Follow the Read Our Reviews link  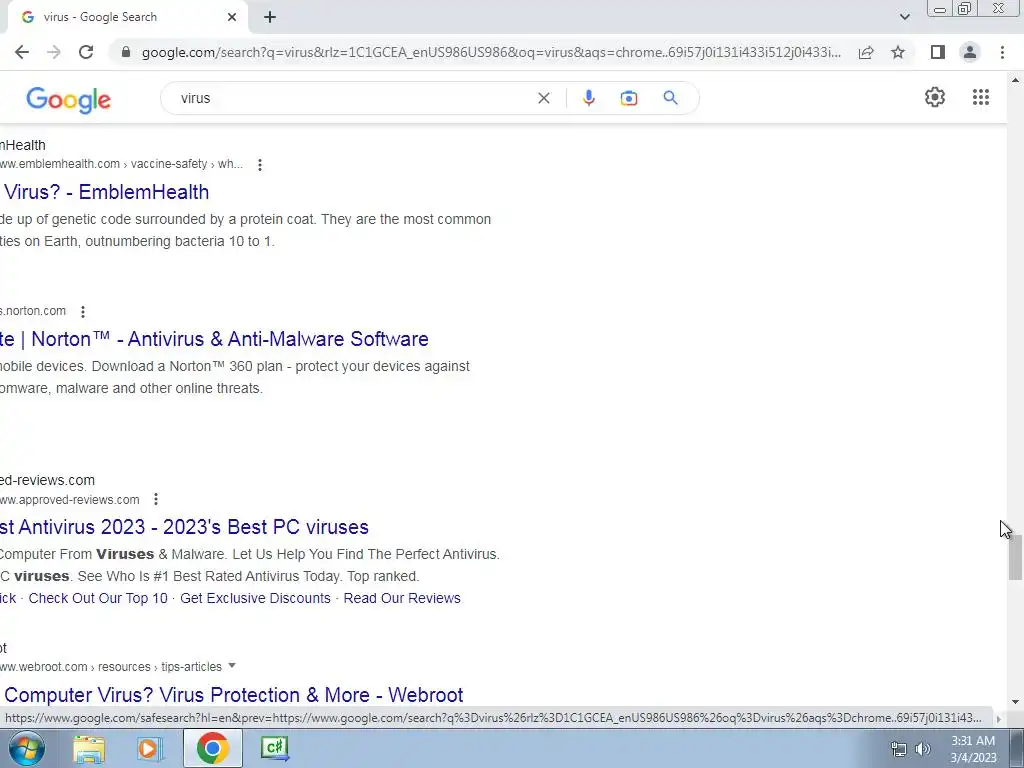402,598
